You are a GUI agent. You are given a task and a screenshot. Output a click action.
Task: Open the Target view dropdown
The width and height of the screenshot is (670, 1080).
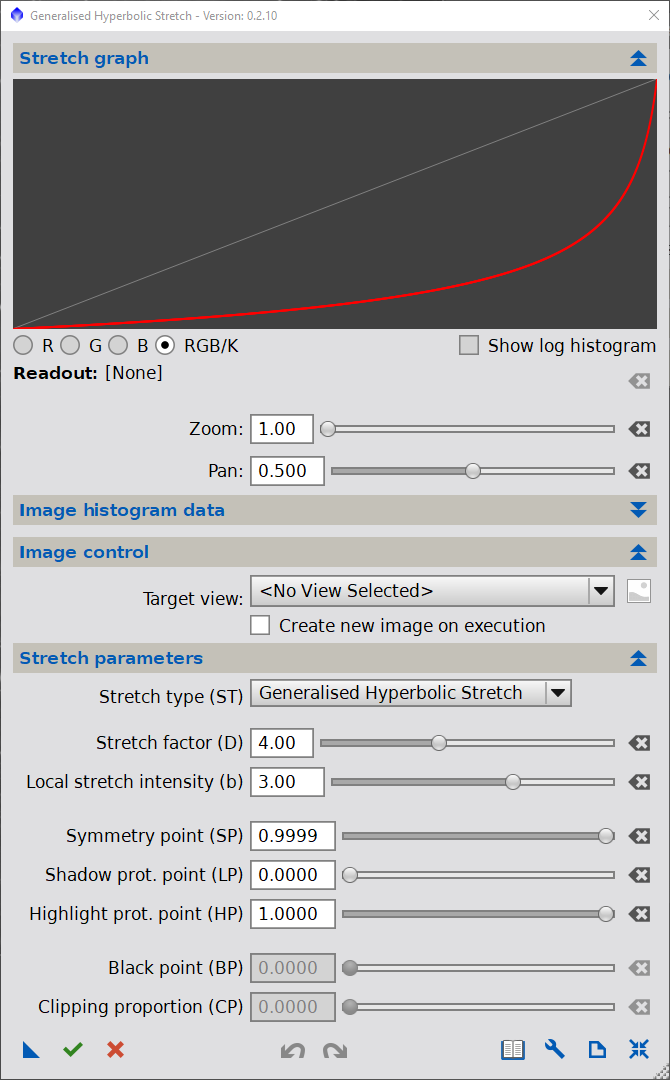point(600,591)
